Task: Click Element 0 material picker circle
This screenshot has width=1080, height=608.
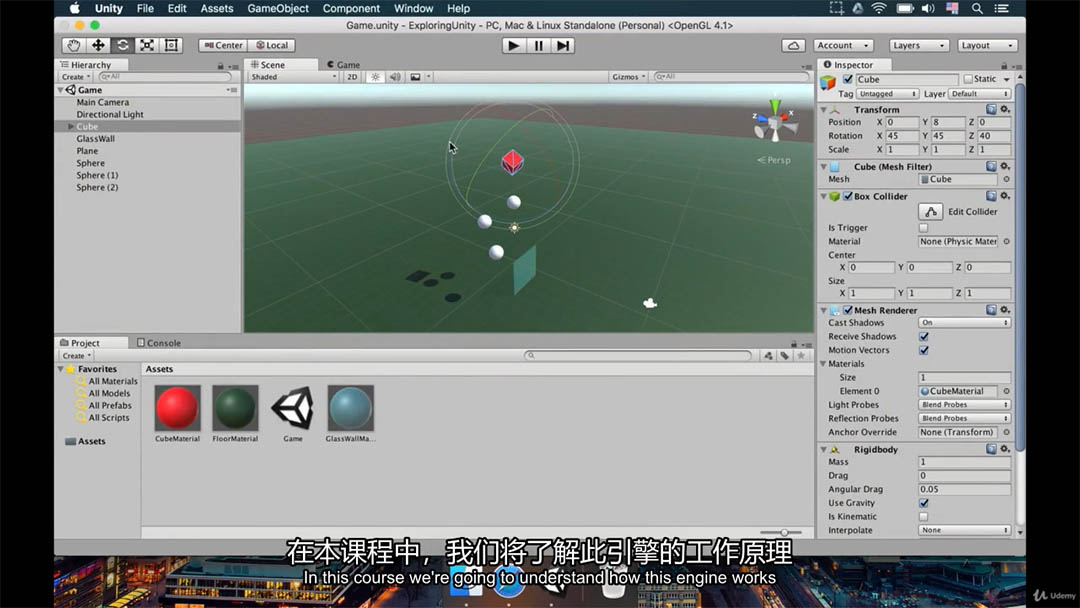Action: [x=1006, y=391]
